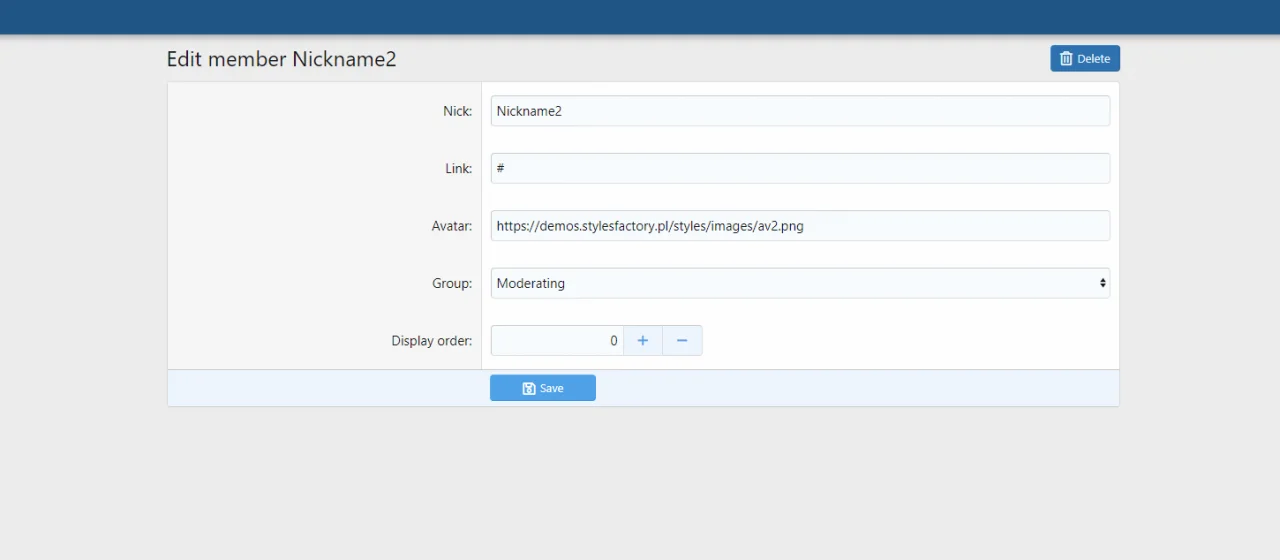Click the "Display order:" label
Viewport: 1280px width, 560px height.
click(x=431, y=341)
